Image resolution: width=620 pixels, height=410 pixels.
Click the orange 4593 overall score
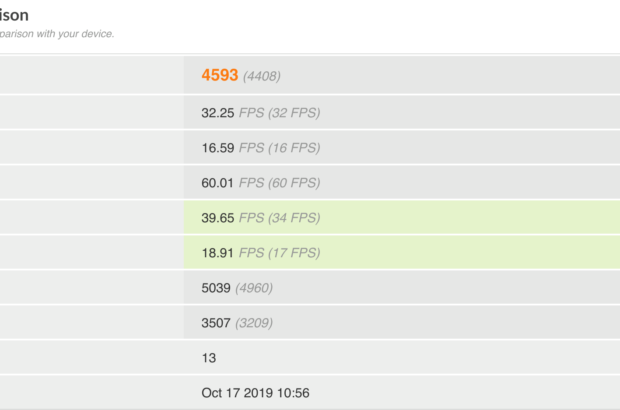pyautogui.click(x=219, y=75)
